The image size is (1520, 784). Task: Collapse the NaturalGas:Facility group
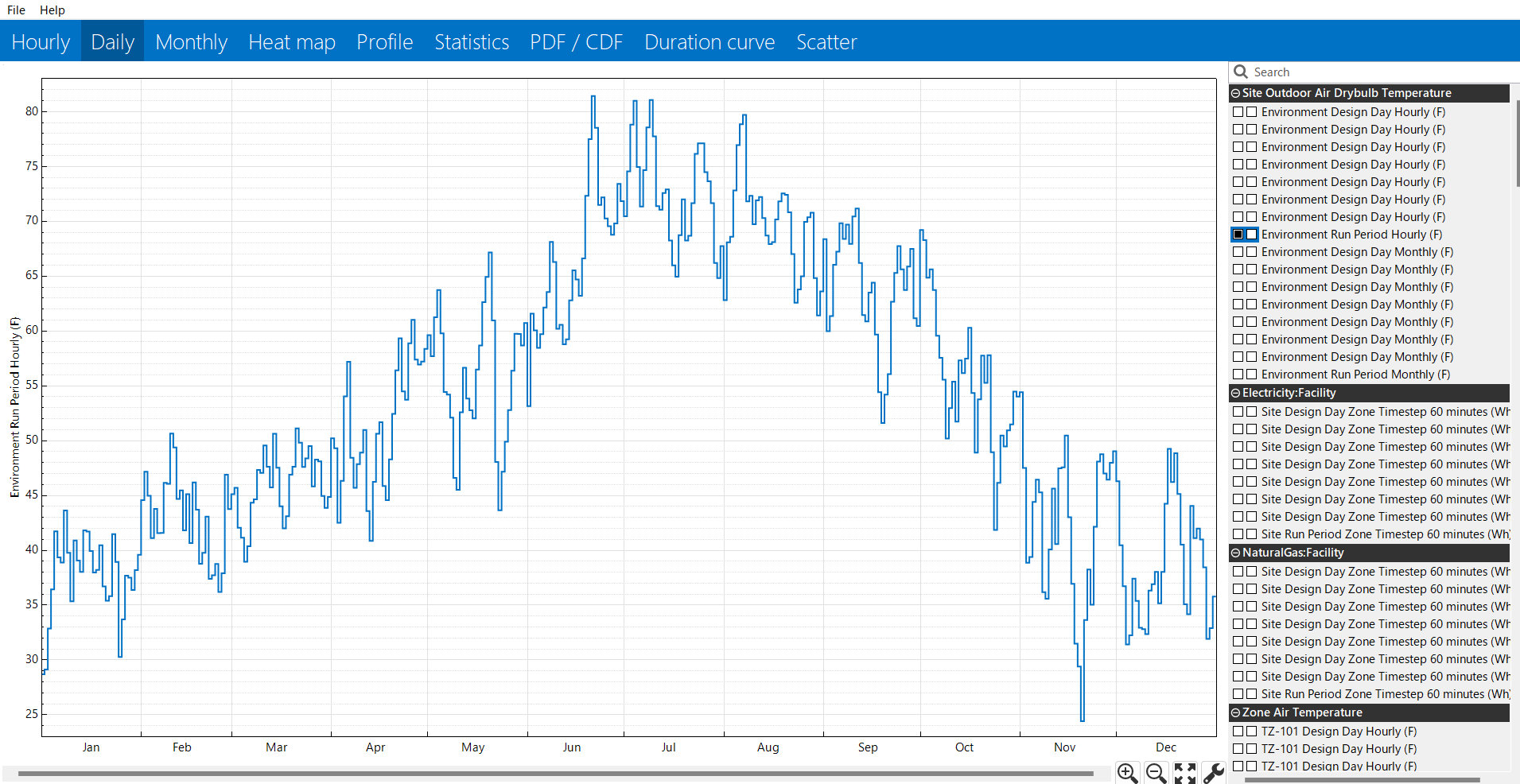(1236, 553)
